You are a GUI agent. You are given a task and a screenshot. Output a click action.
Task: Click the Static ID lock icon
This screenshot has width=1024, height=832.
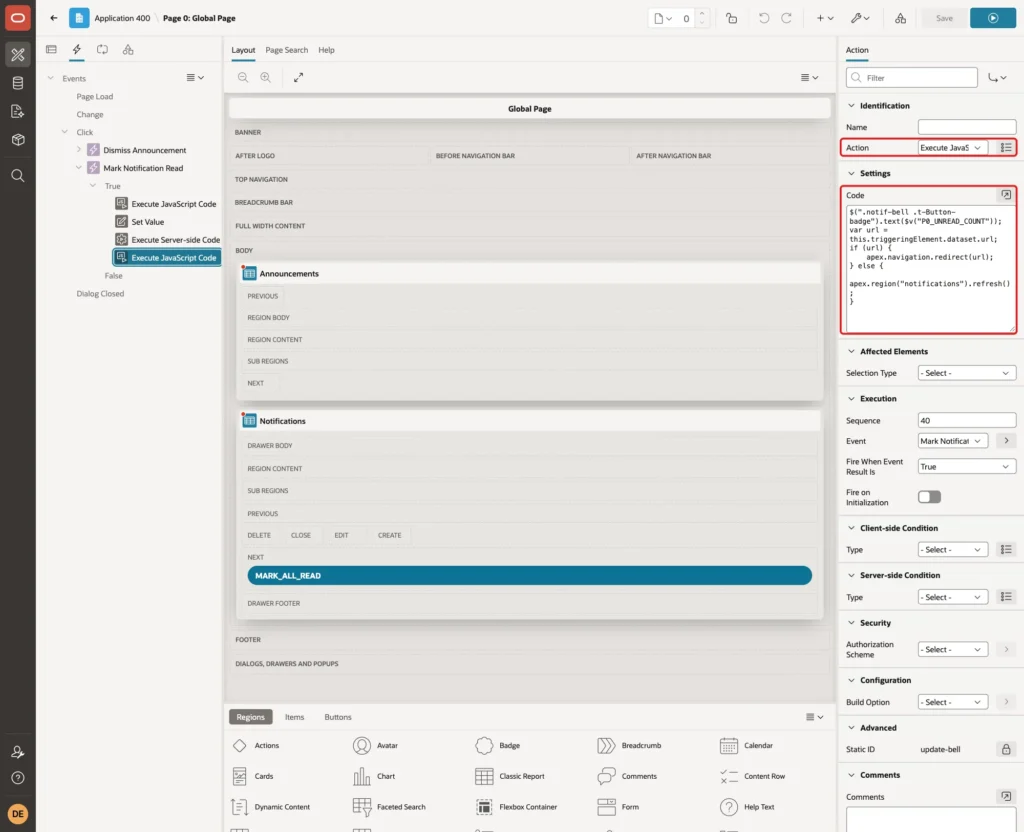click(1006, 749)
